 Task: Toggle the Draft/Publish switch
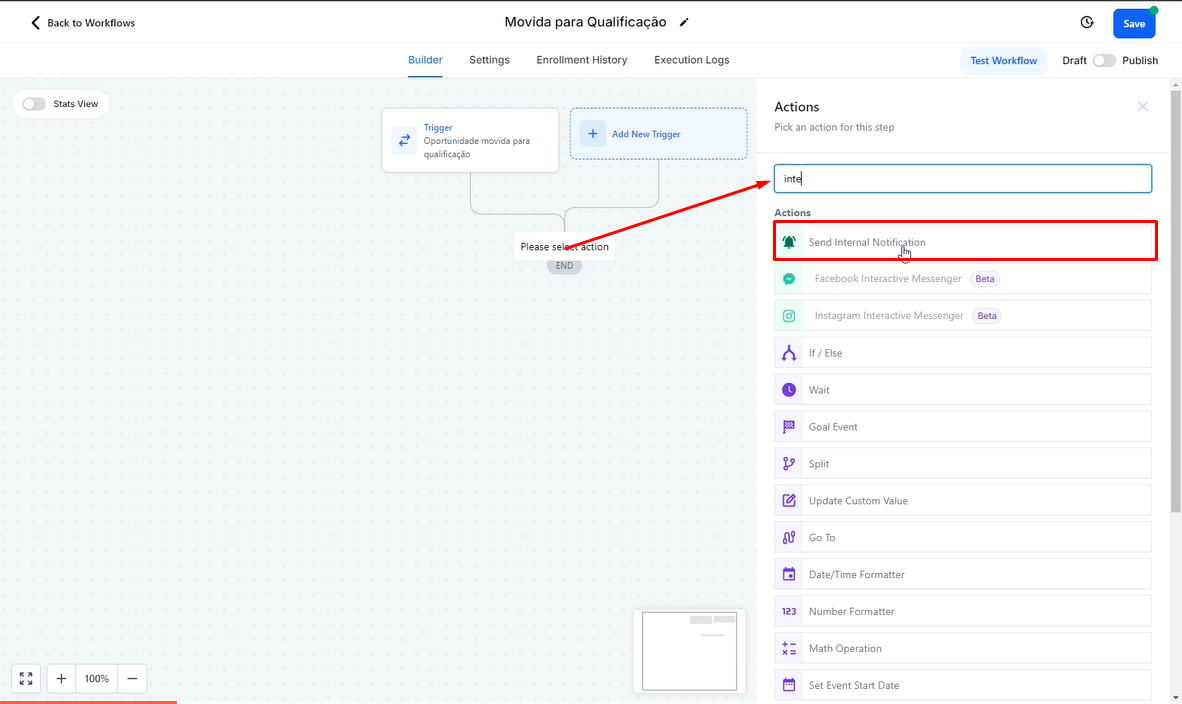(1104, 60)
